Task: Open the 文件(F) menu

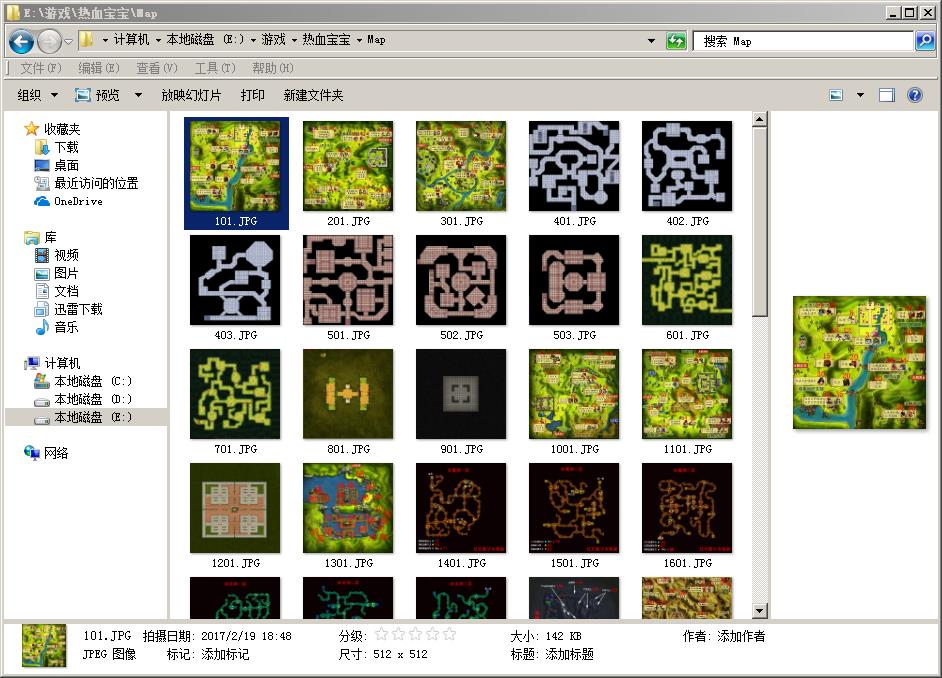Action: [x=40, y=68]
